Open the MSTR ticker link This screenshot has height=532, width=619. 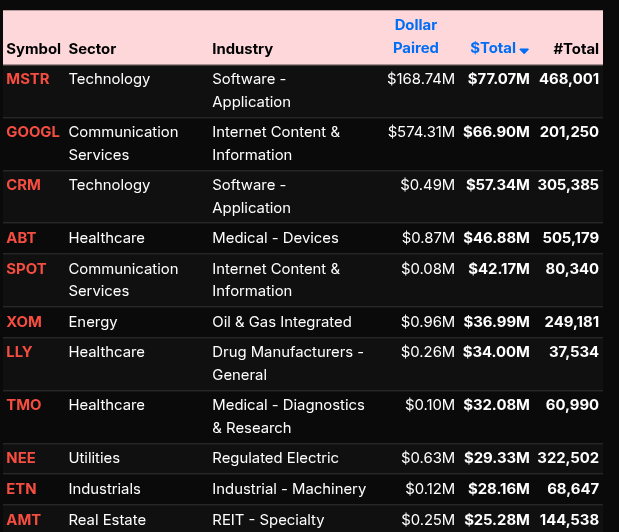(27, 79)
